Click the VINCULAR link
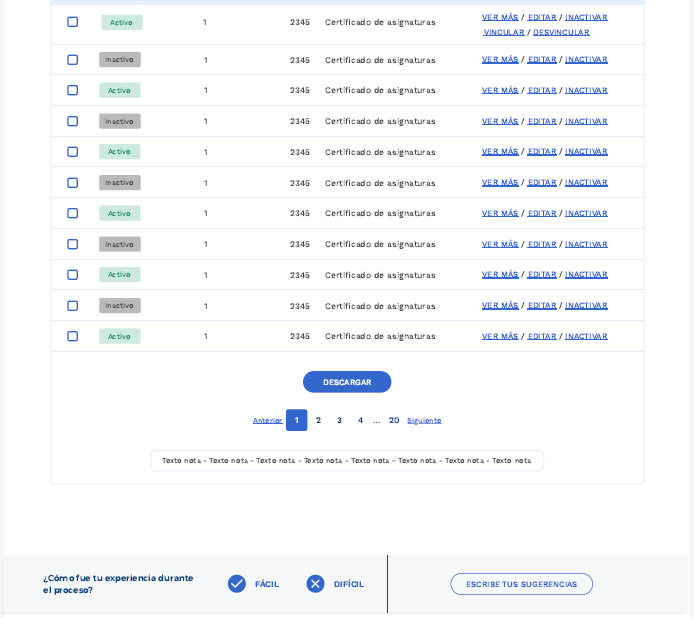This screenshot has width=694, height=618. pos(503,32)
